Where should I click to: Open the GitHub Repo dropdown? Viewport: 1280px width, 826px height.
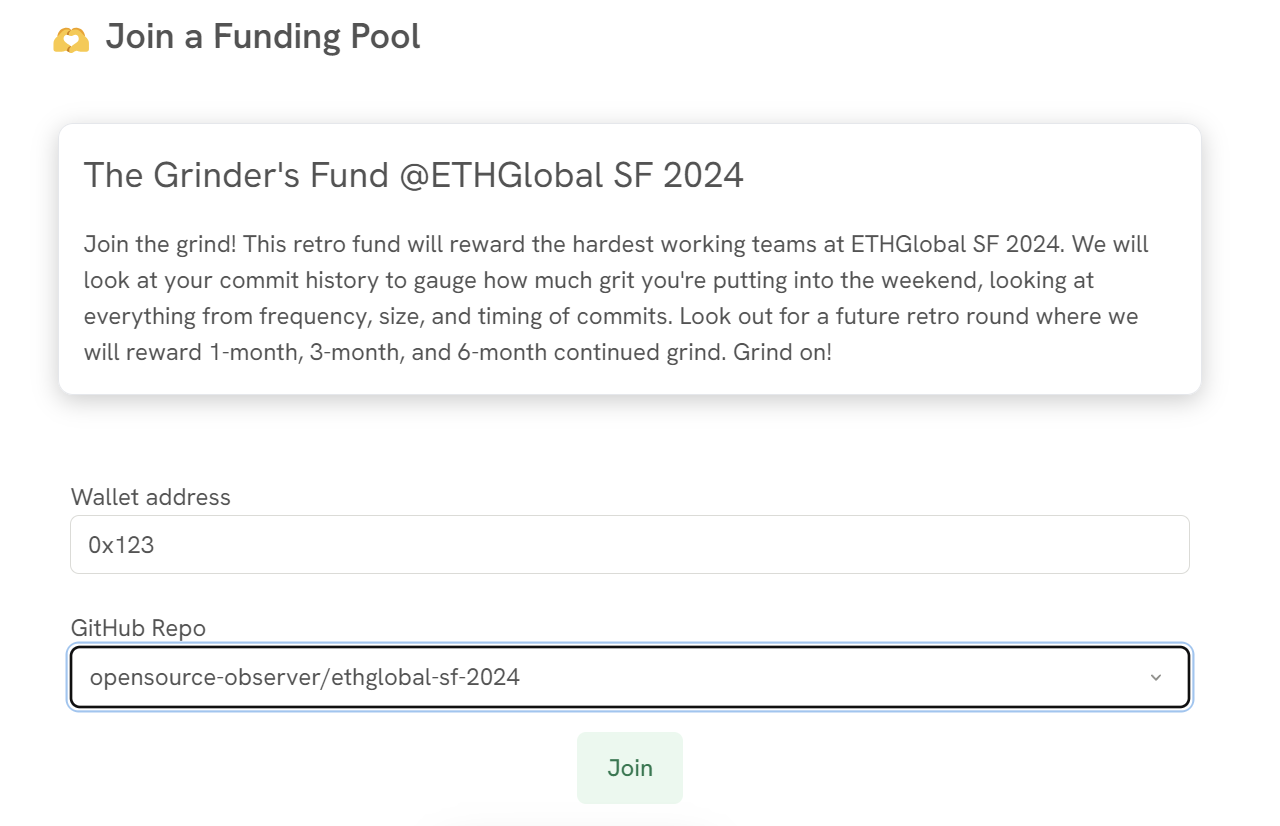[x=630, y=677]
